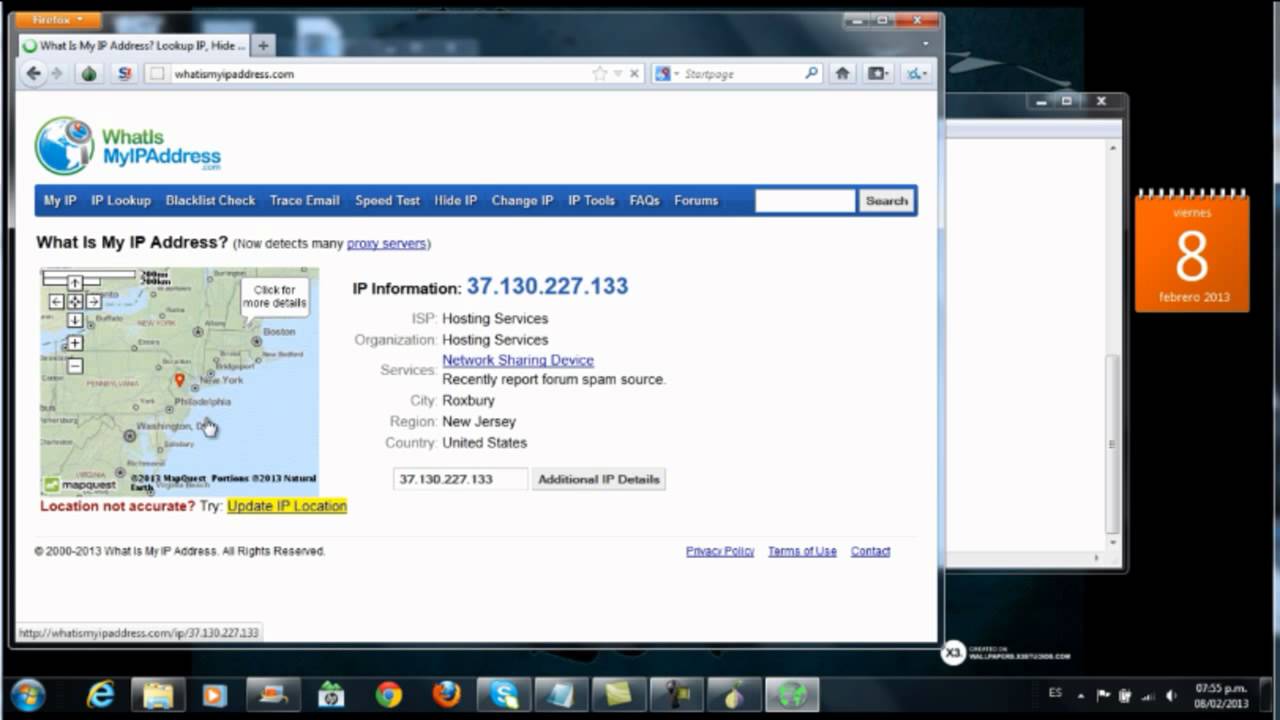Select Change IP in the nav bar
1280x720 pixels.
point(522,200)
